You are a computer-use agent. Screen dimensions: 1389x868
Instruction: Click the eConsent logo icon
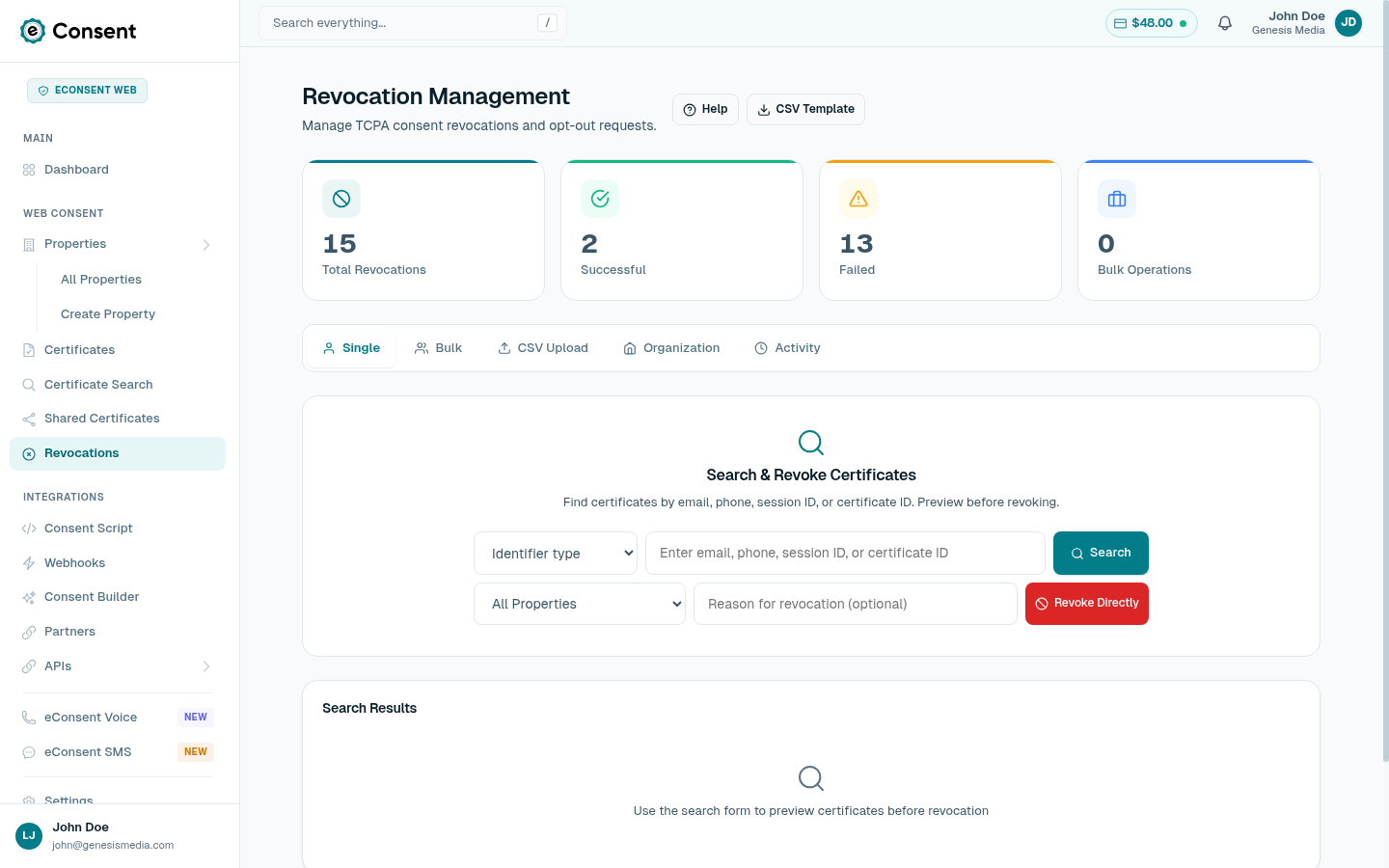point(33,31)
